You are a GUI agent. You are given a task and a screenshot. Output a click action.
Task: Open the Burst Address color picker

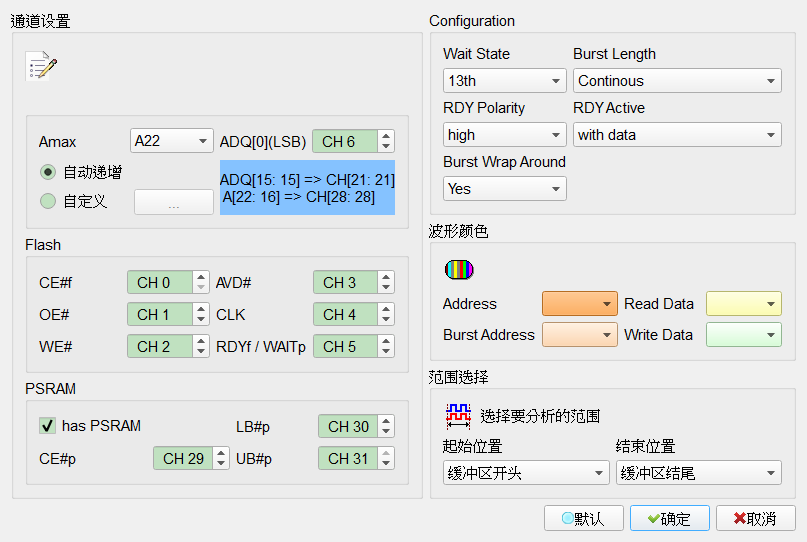[580, 335]
